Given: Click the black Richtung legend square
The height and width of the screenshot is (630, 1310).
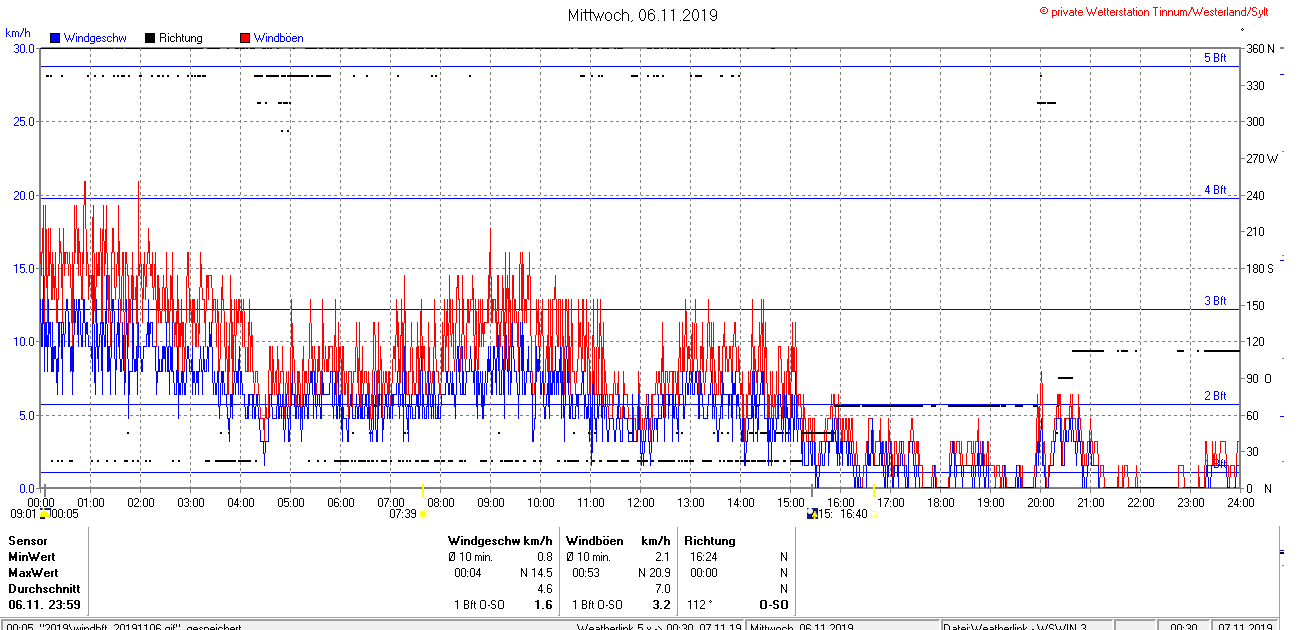Looking at the screenshot, I should point(150,38).
